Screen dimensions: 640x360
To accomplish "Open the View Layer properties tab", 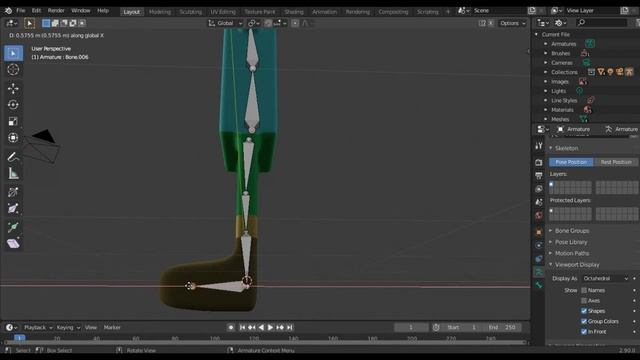I will [x=539, y=189].
